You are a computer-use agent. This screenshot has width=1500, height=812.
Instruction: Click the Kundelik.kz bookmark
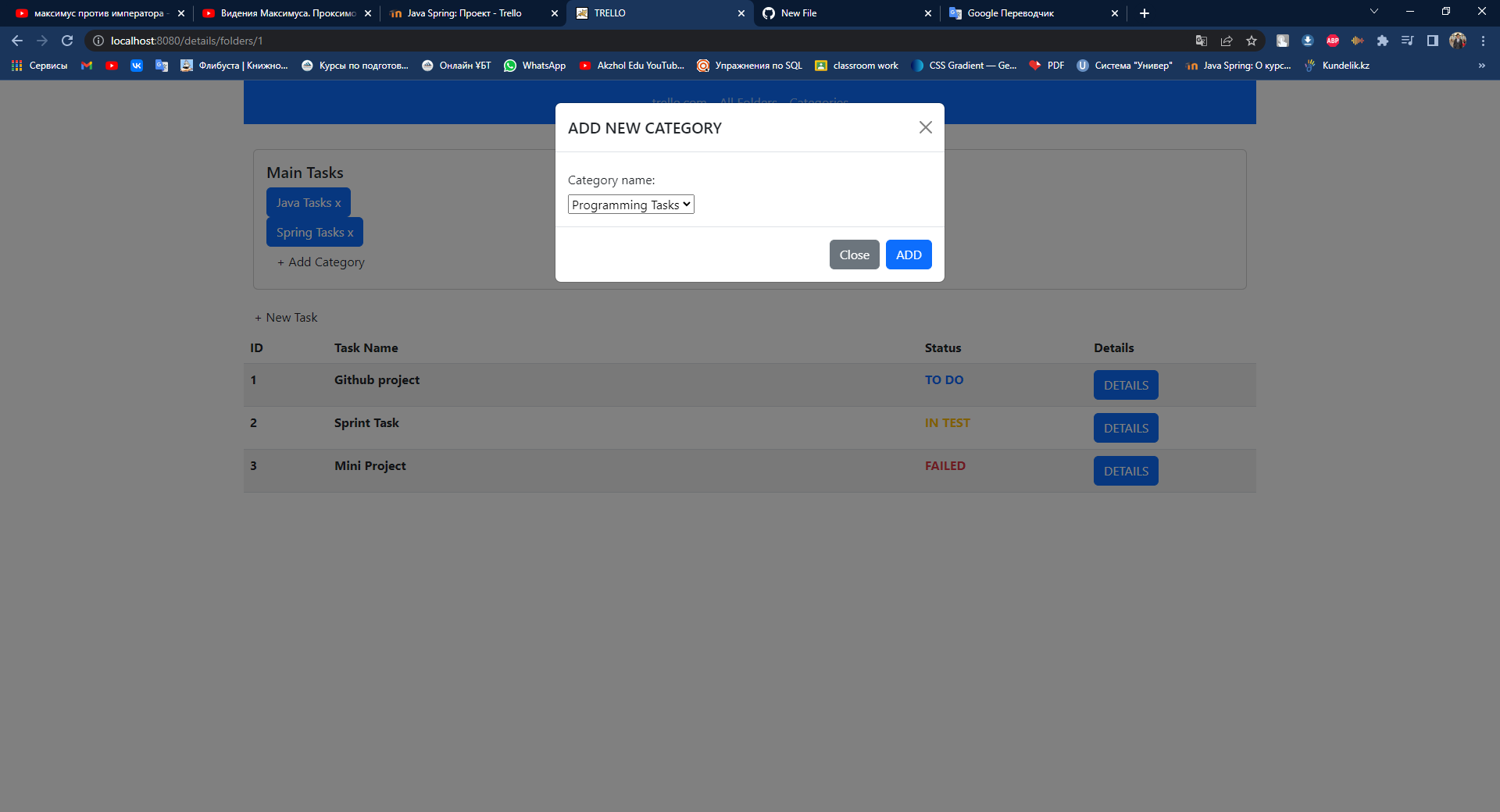point(1337,66)
